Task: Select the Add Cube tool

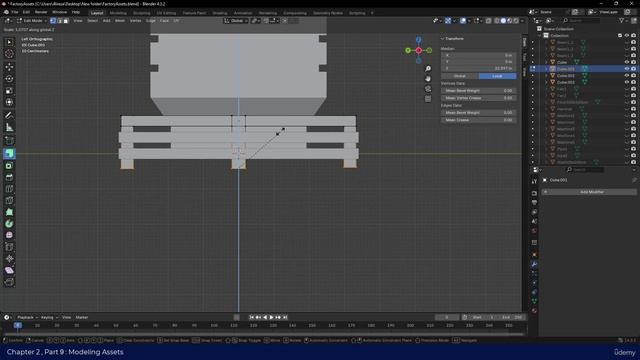Action: [9, 141]
